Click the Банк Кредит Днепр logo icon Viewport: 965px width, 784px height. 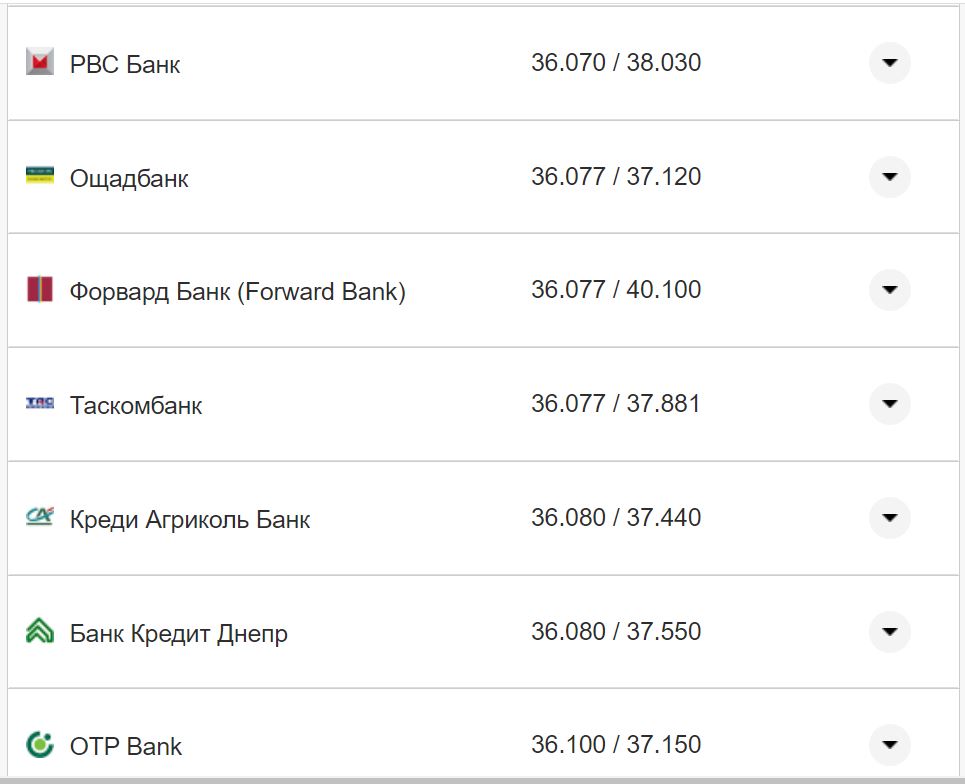pyautogui.click(x=40, y=631)
